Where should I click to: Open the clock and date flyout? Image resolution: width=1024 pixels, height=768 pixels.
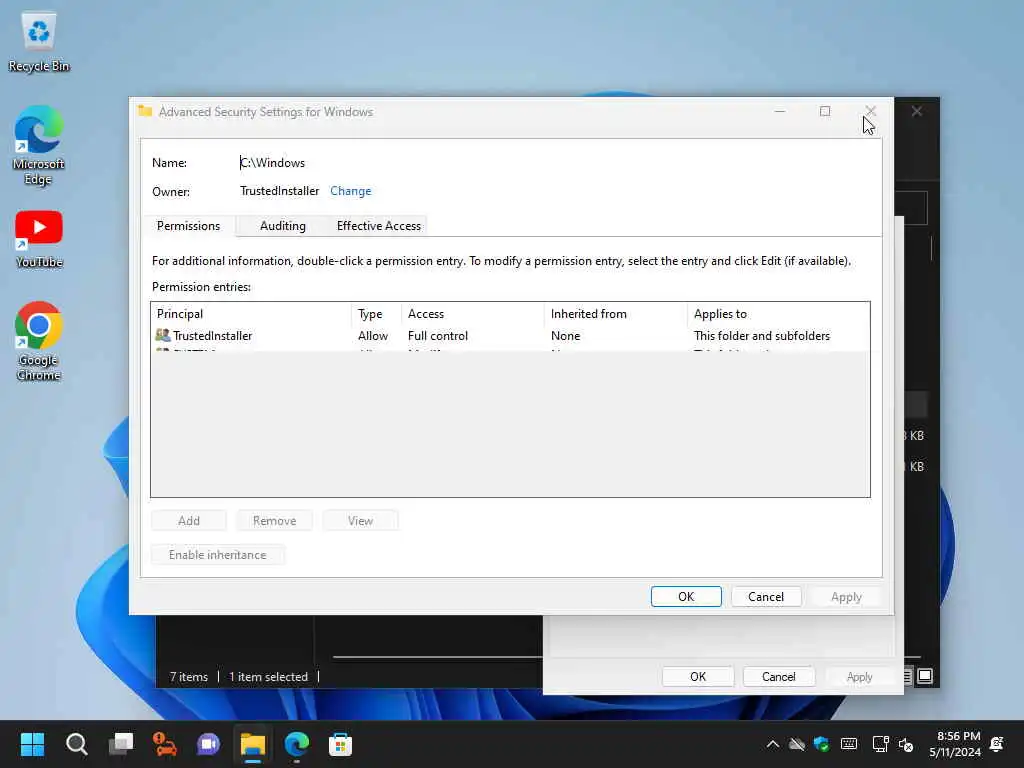click(955, 744)
